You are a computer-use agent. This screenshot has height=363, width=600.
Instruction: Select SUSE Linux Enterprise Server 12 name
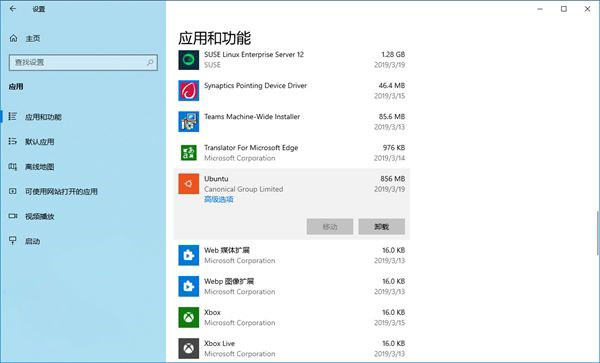click(254, 54)
